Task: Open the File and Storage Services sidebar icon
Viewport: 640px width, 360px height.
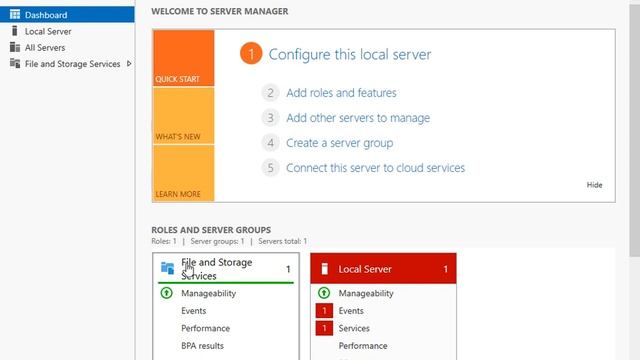Action: click(x=15, y=63)
